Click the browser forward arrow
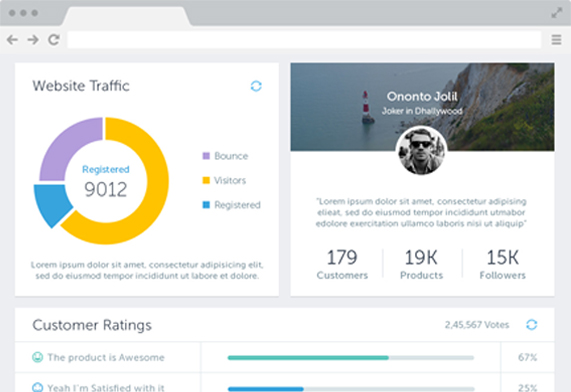Screen dimensions: 571x392 (33, 39)
